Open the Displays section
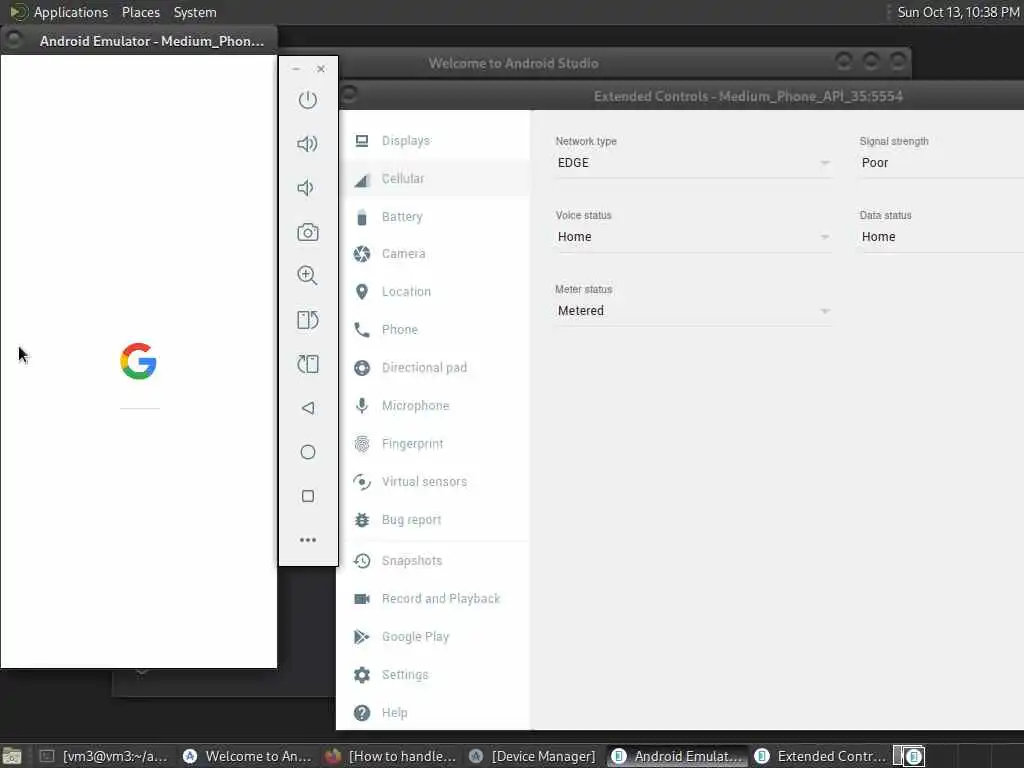The height and width of the screenshot is (768, 1024). coord(434,140)
